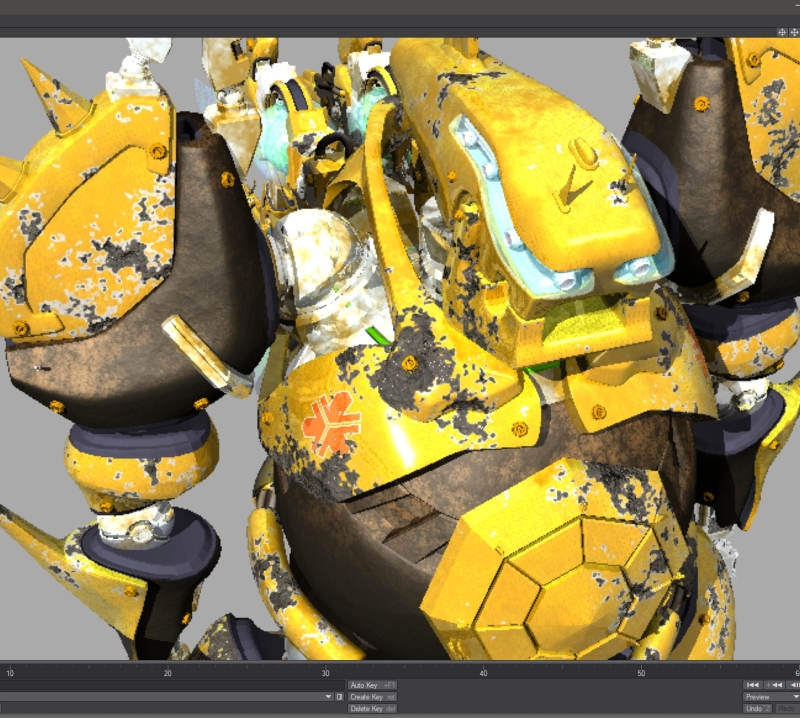The image size is (800, 718).
Task: Click frame 20 on the timeline
Action: point(168,672)
